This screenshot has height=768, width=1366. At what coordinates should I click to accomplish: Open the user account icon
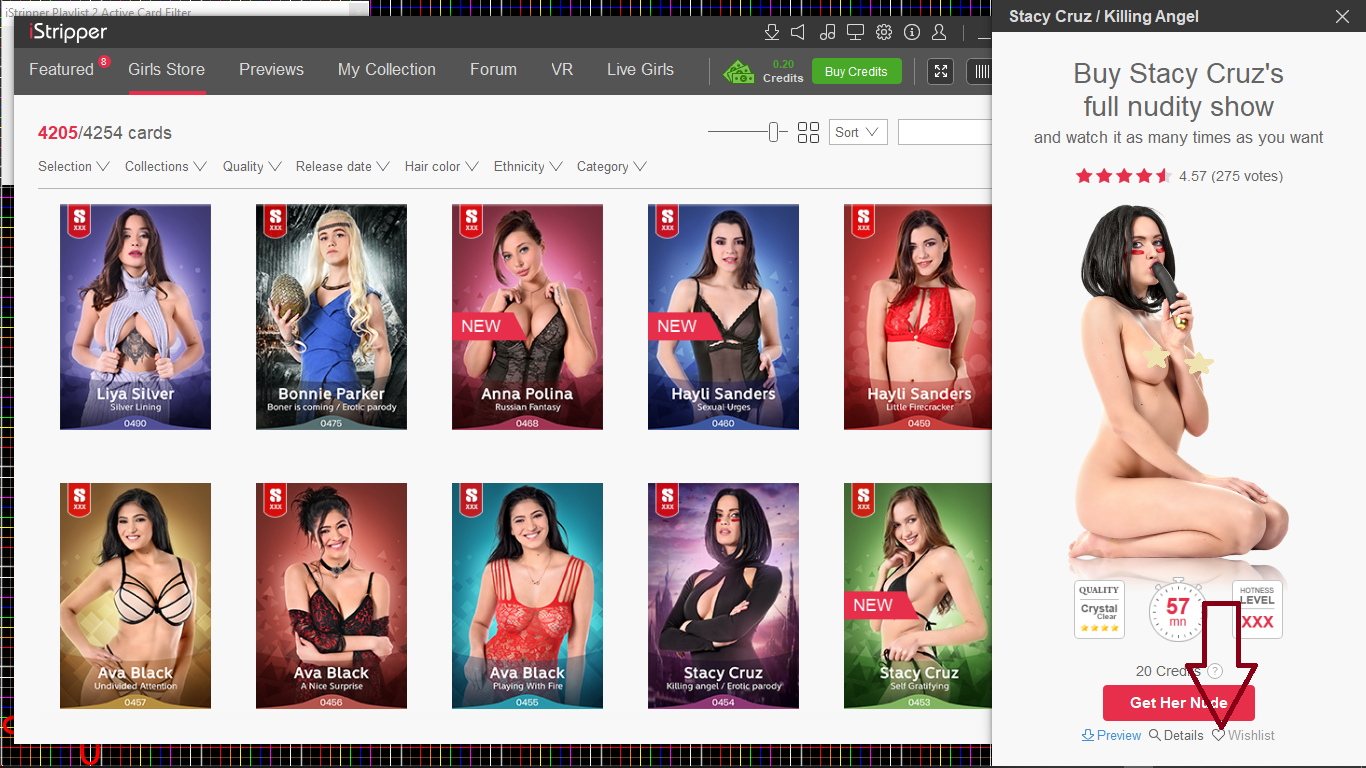[x=939, y=32]
